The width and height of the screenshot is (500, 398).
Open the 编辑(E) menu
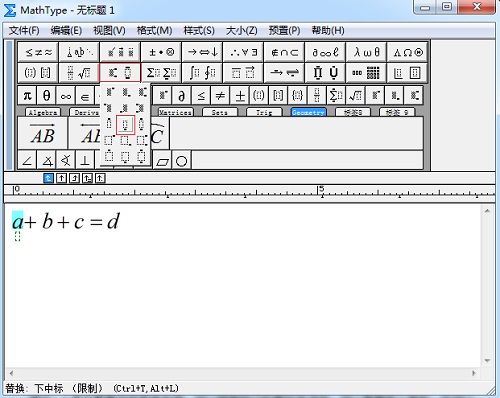click(x=66, y=31)
